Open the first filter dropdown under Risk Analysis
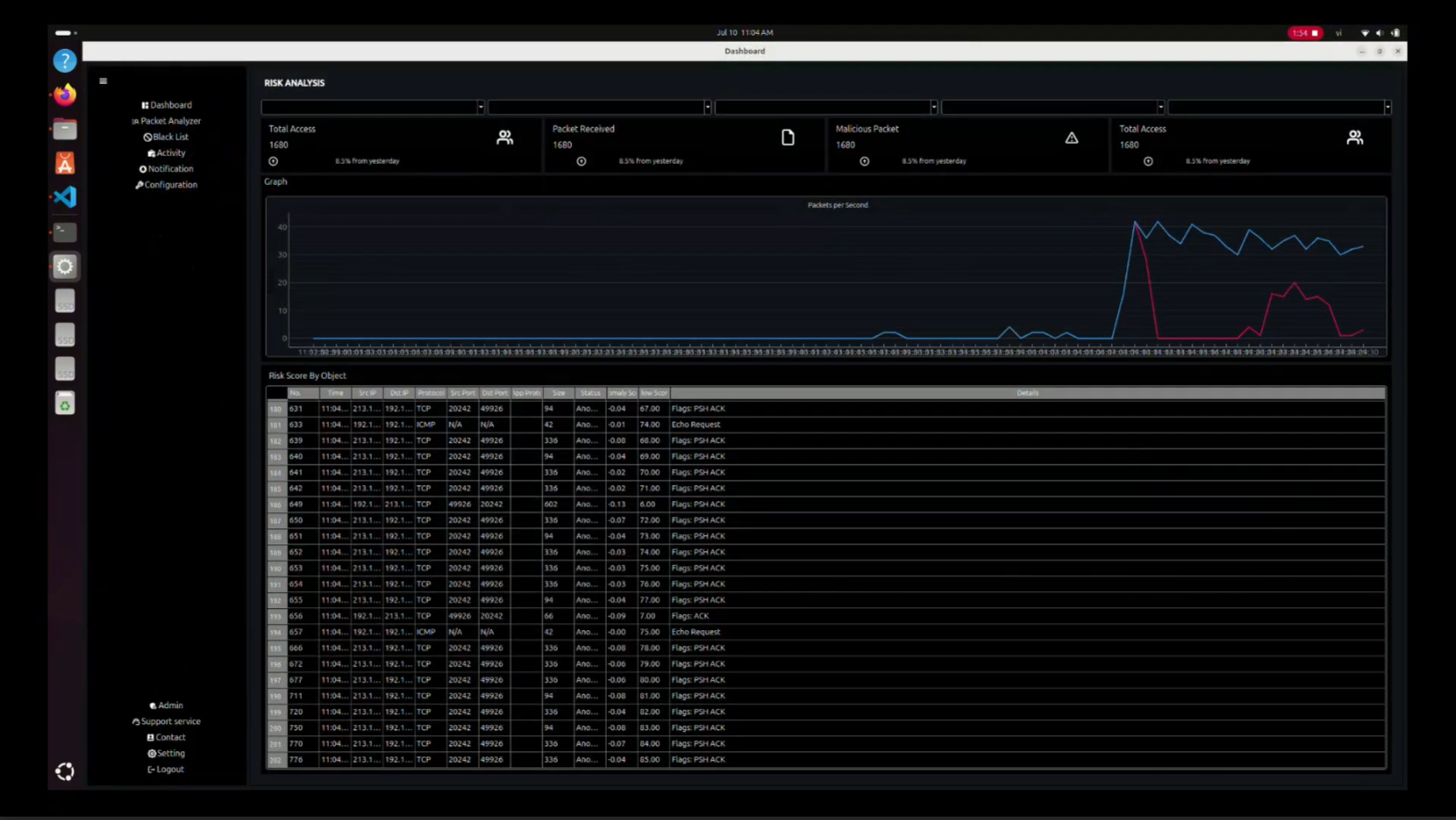The image size is (1456, 820). [x=373, y=108]
